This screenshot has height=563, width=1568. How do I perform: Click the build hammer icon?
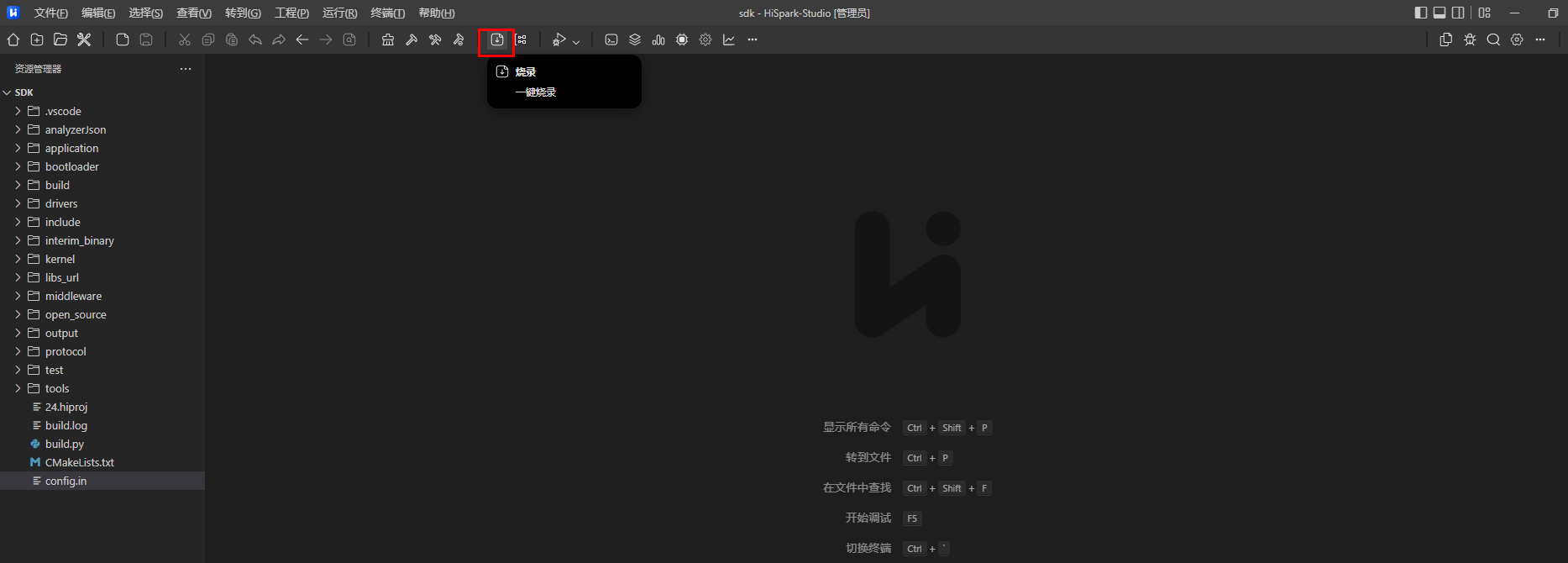[412, 39]
